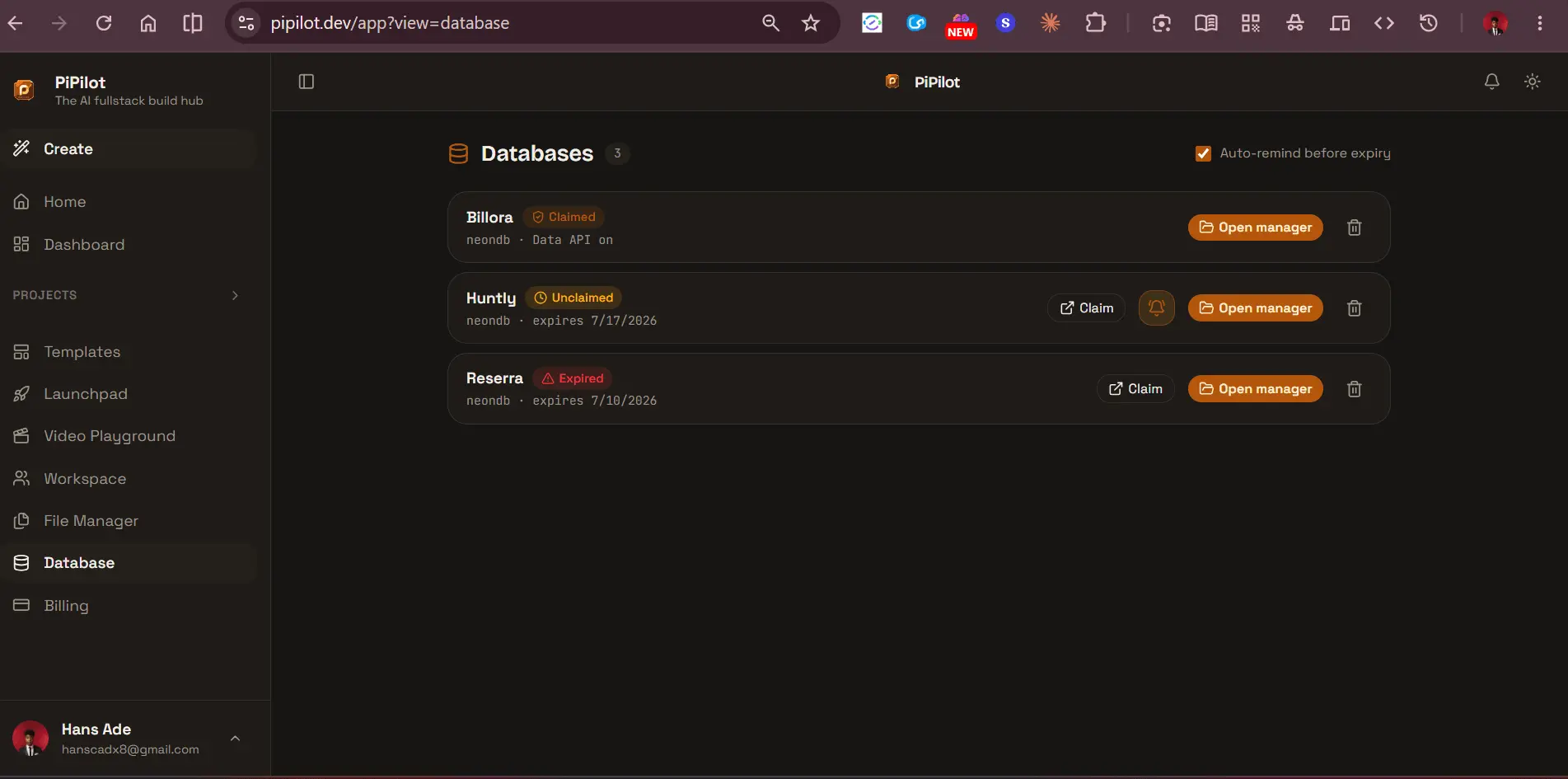Open notifications bell in PiPilot header
Viewport: 1568px width, 779px height.
[x=1491, y=82]
